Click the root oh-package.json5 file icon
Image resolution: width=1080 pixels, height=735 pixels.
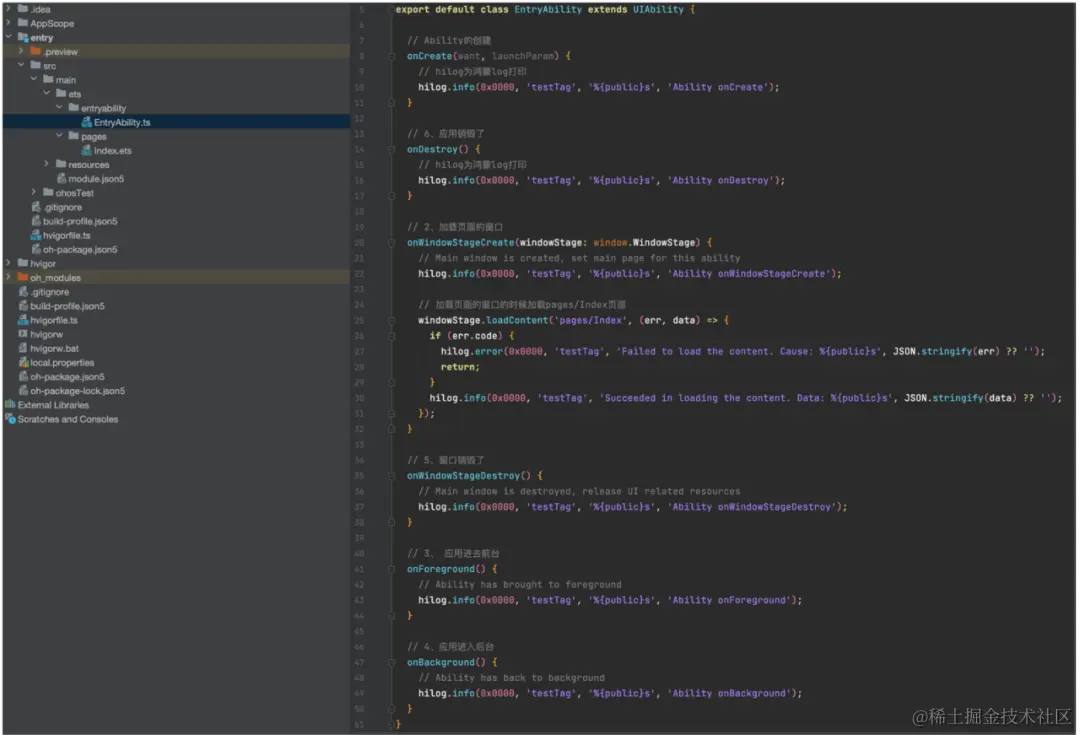tap(23, 376)
